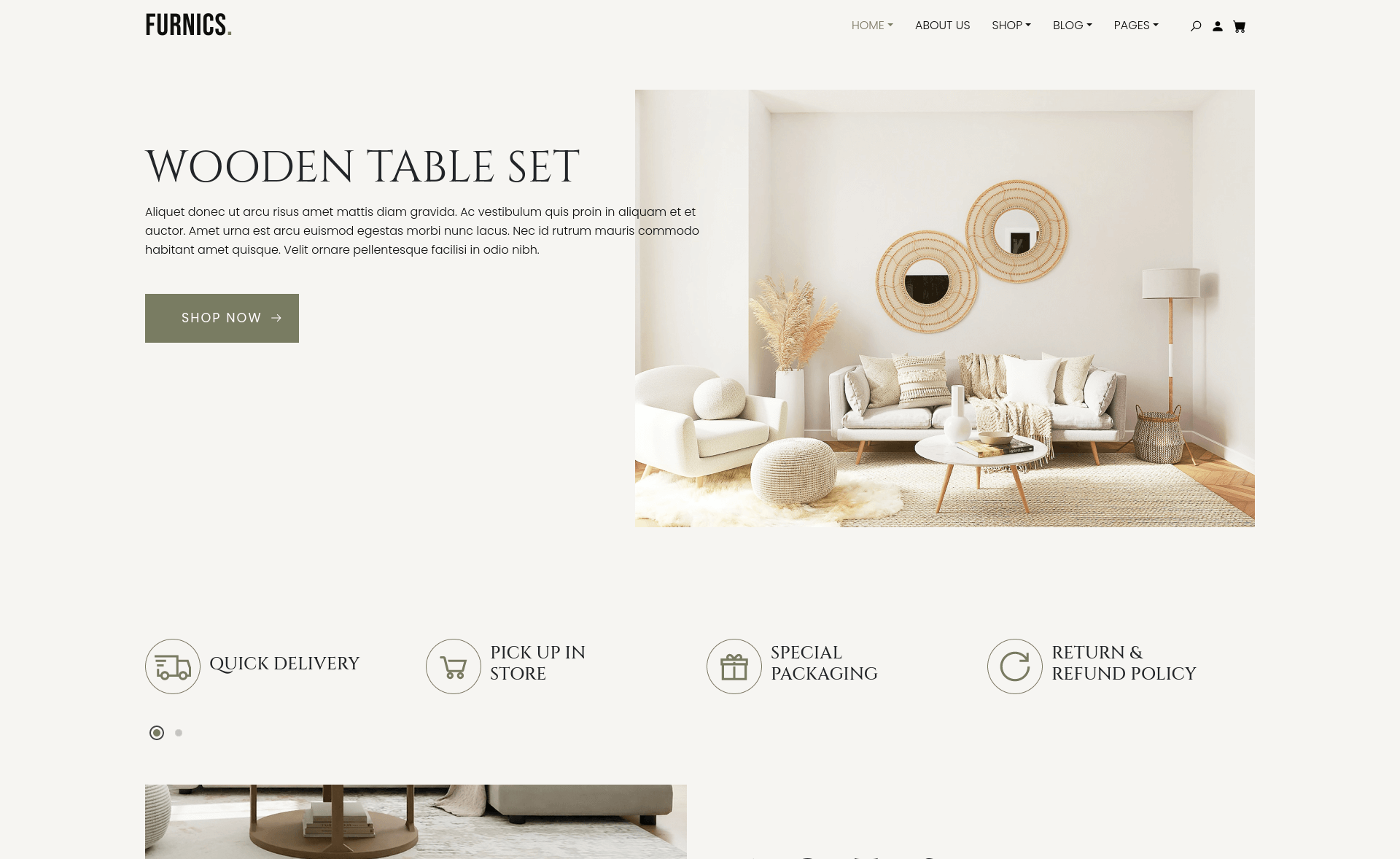Select the second carousel radio button
The image size is (1400, 859).
178,731
